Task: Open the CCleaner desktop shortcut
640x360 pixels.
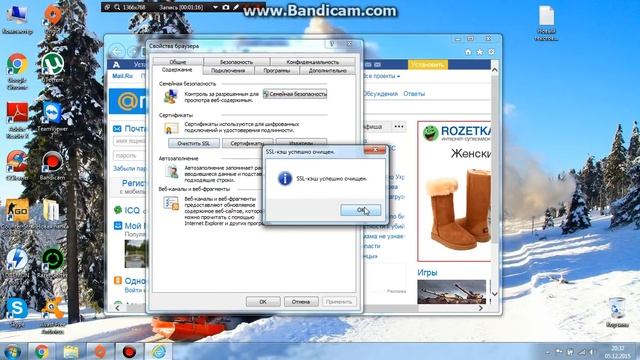Action: click(x=17, y=166)
